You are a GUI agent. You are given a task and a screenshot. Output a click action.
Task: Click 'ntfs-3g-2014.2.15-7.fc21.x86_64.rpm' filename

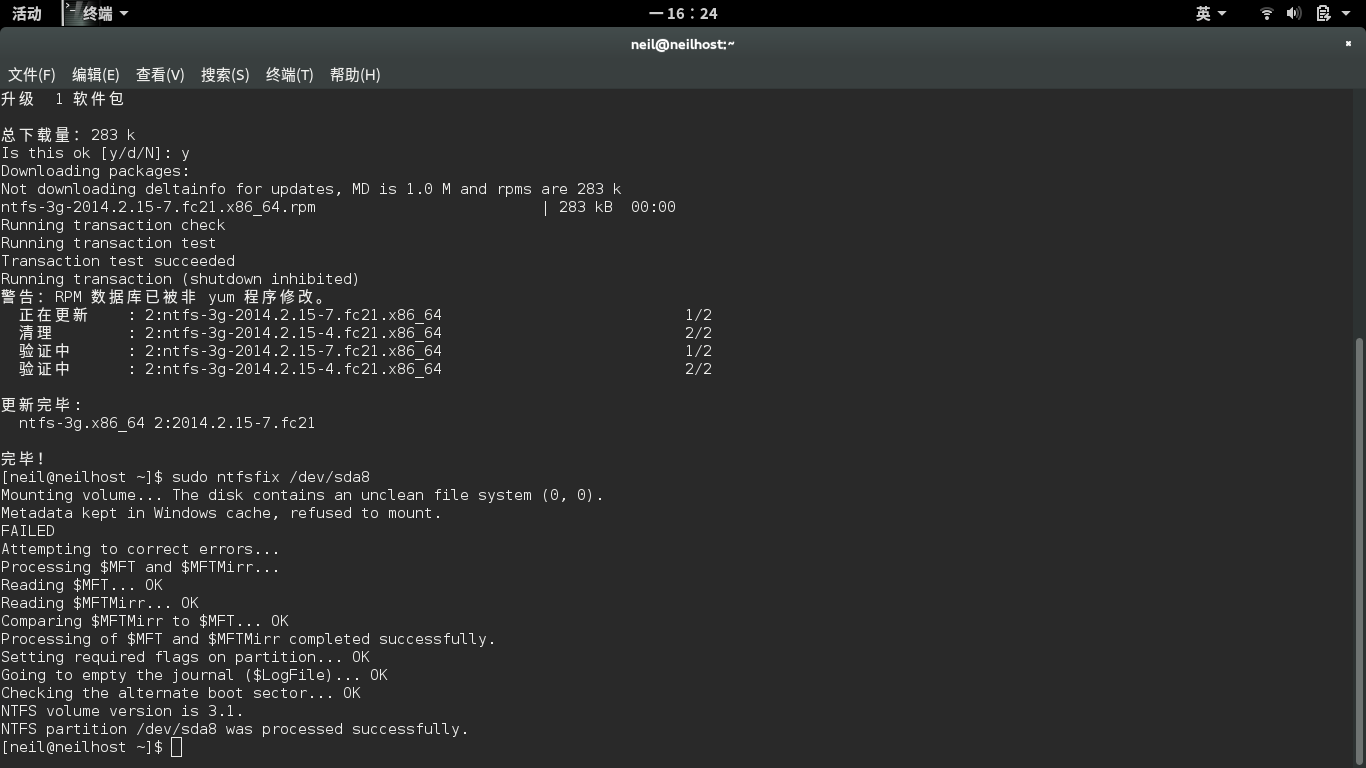[158, 207]
